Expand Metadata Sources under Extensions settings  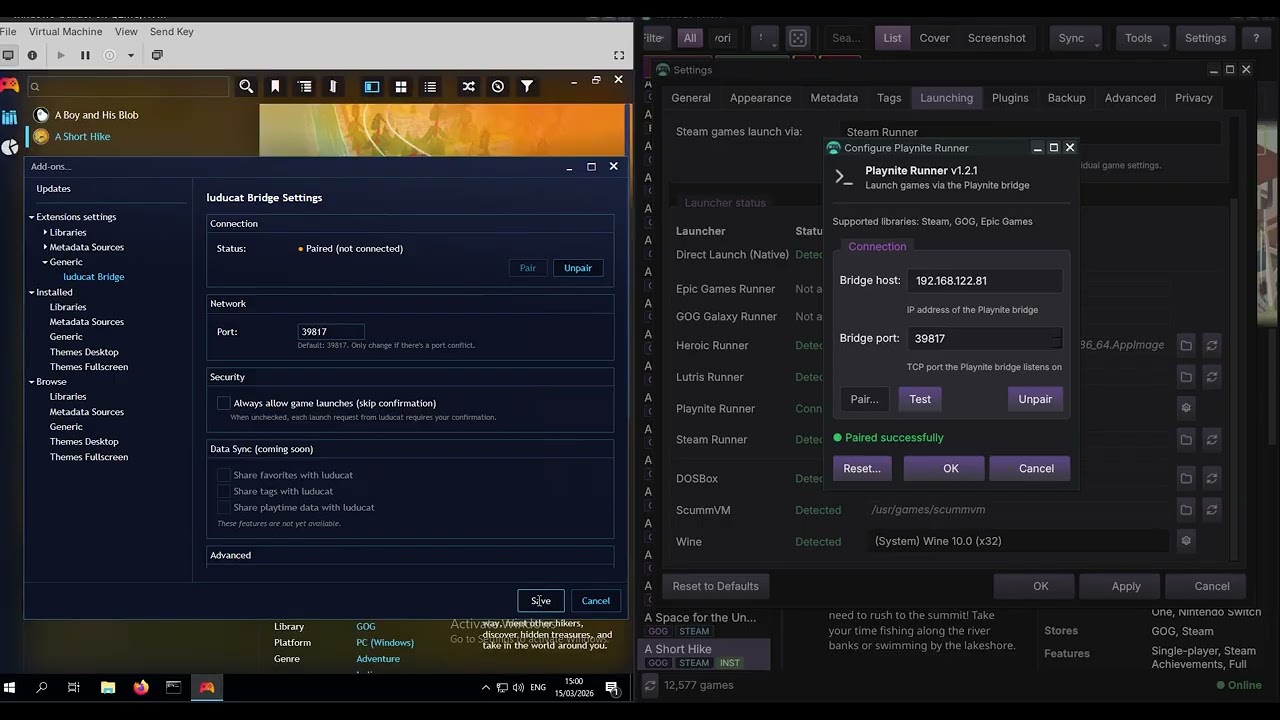point(45,247)
